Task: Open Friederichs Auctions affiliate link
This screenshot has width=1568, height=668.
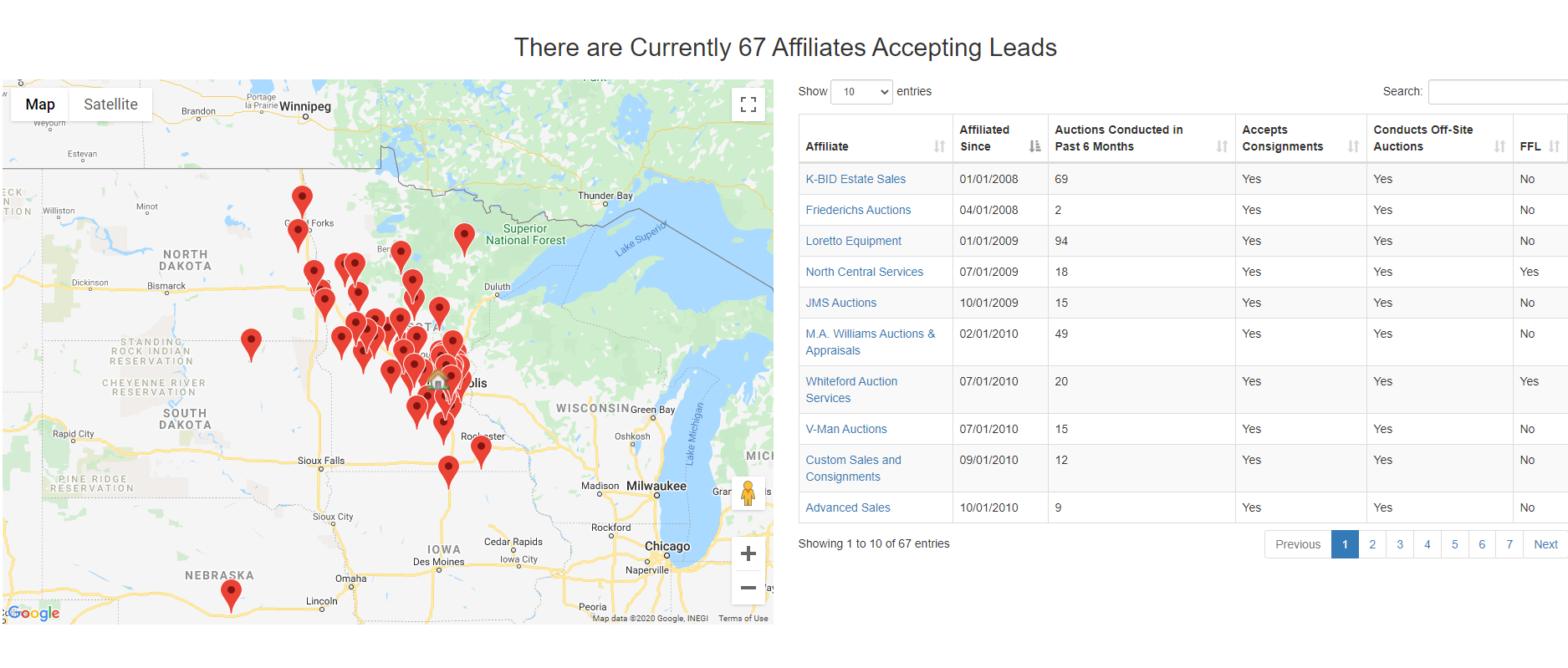Action: [x=858, y=210]
